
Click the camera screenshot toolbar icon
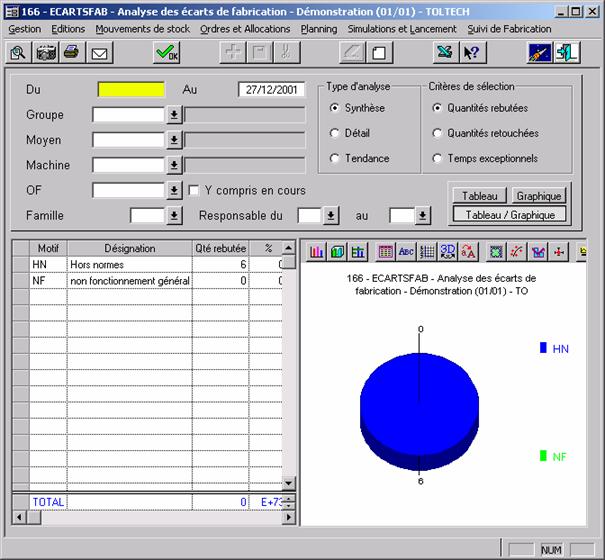[x=46, y=52]
